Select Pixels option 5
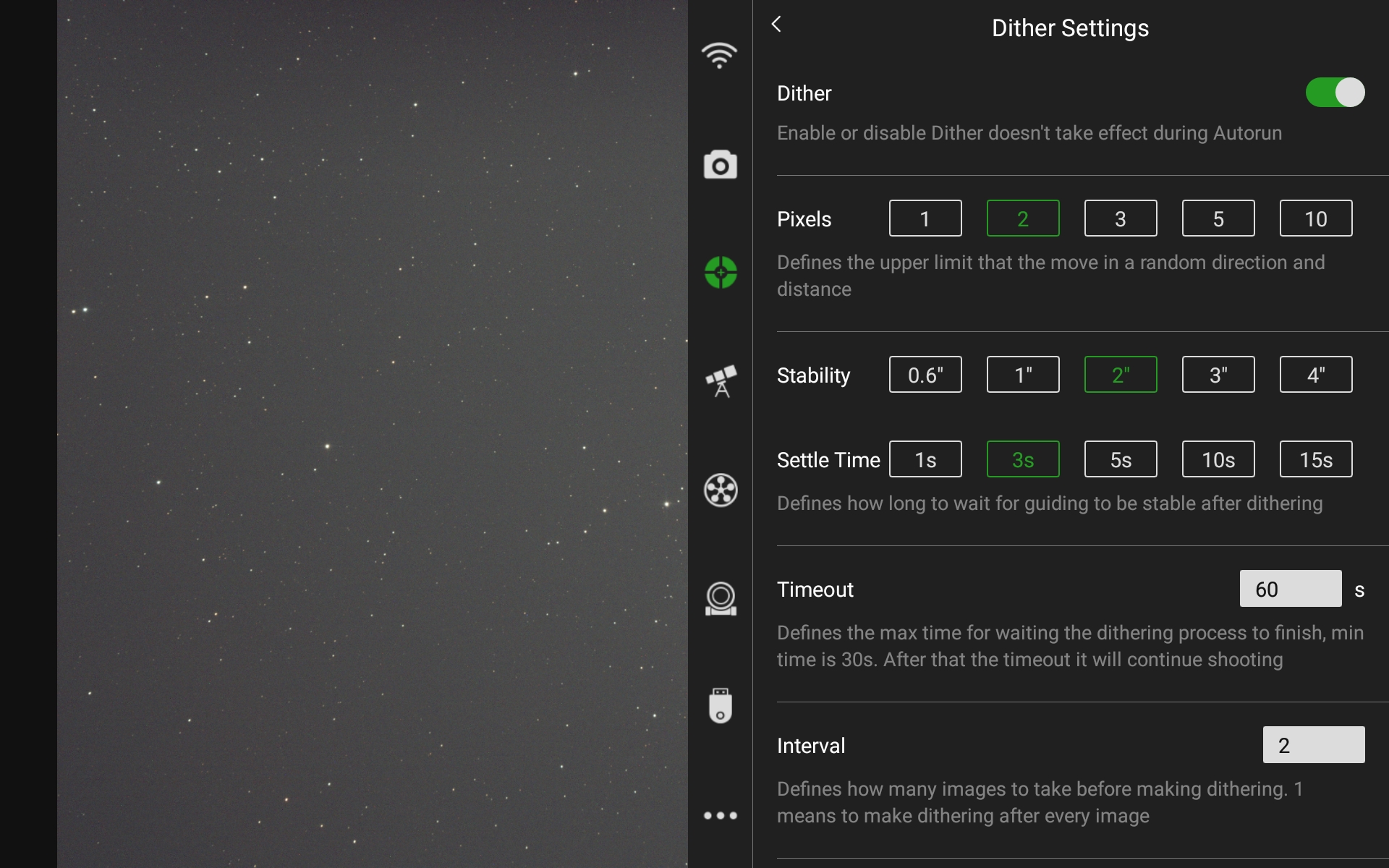The width and height of the screenshot is (1389, 868). tap(1218, 218)
